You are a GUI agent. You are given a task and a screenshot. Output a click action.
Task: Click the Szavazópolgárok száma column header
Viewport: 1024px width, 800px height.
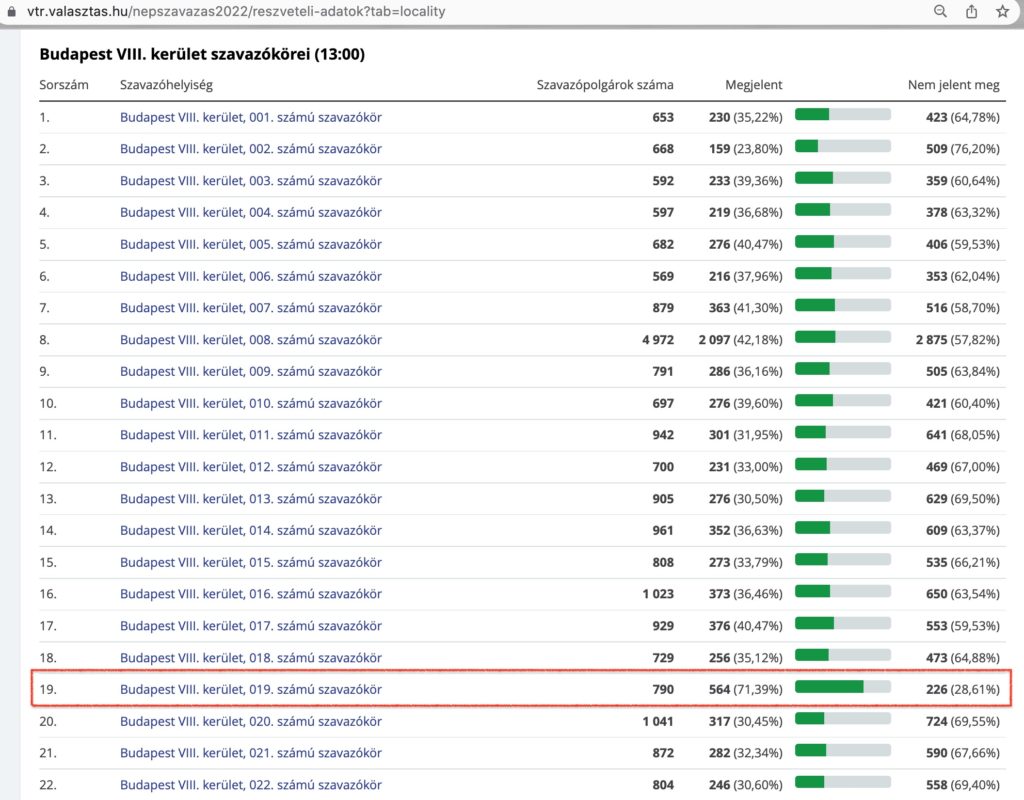tap(605, 85)
